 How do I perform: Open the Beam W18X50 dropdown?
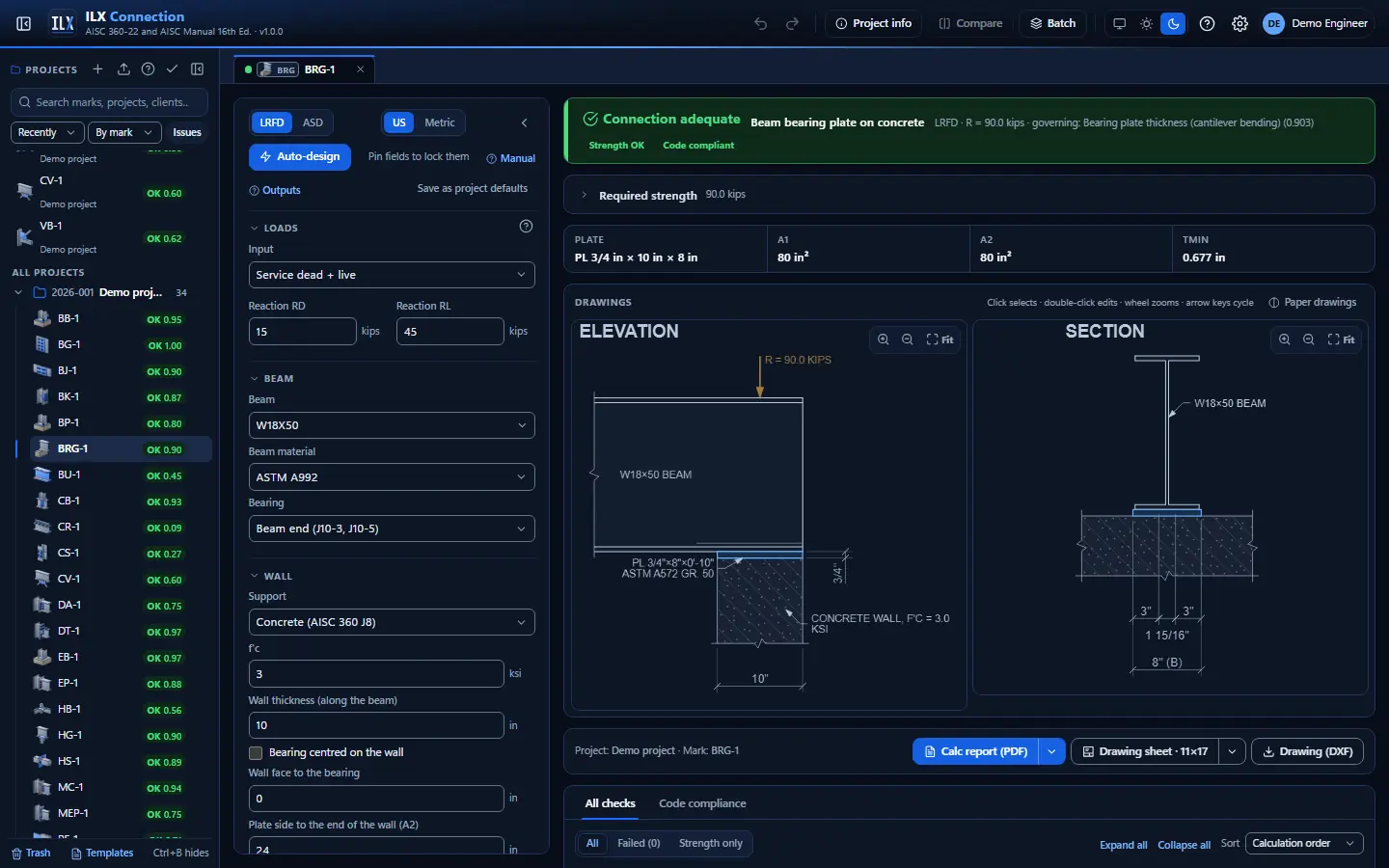tap(391, 425)
